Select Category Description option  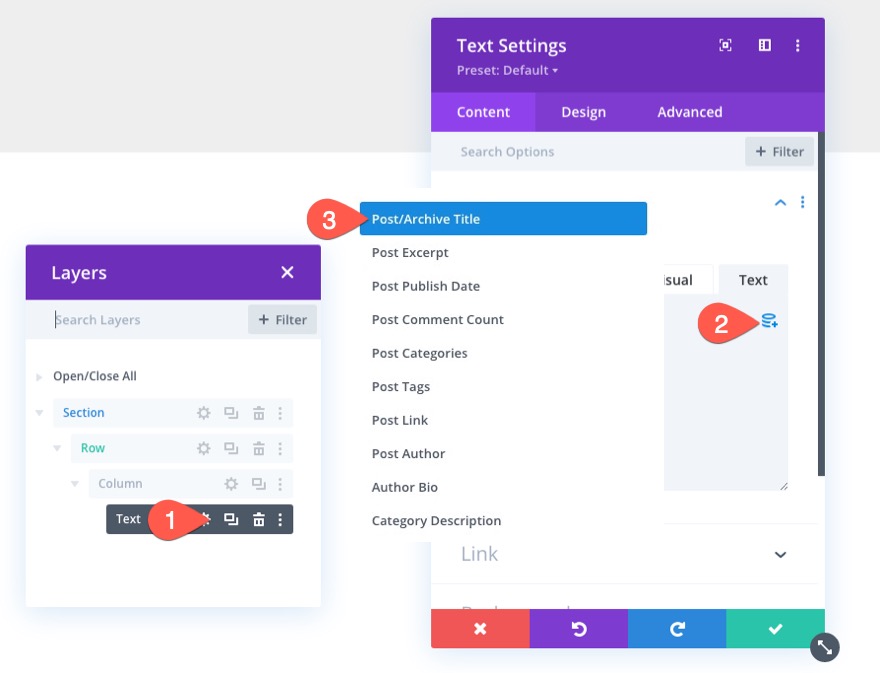pyautogui.click(x=436, y=521)
